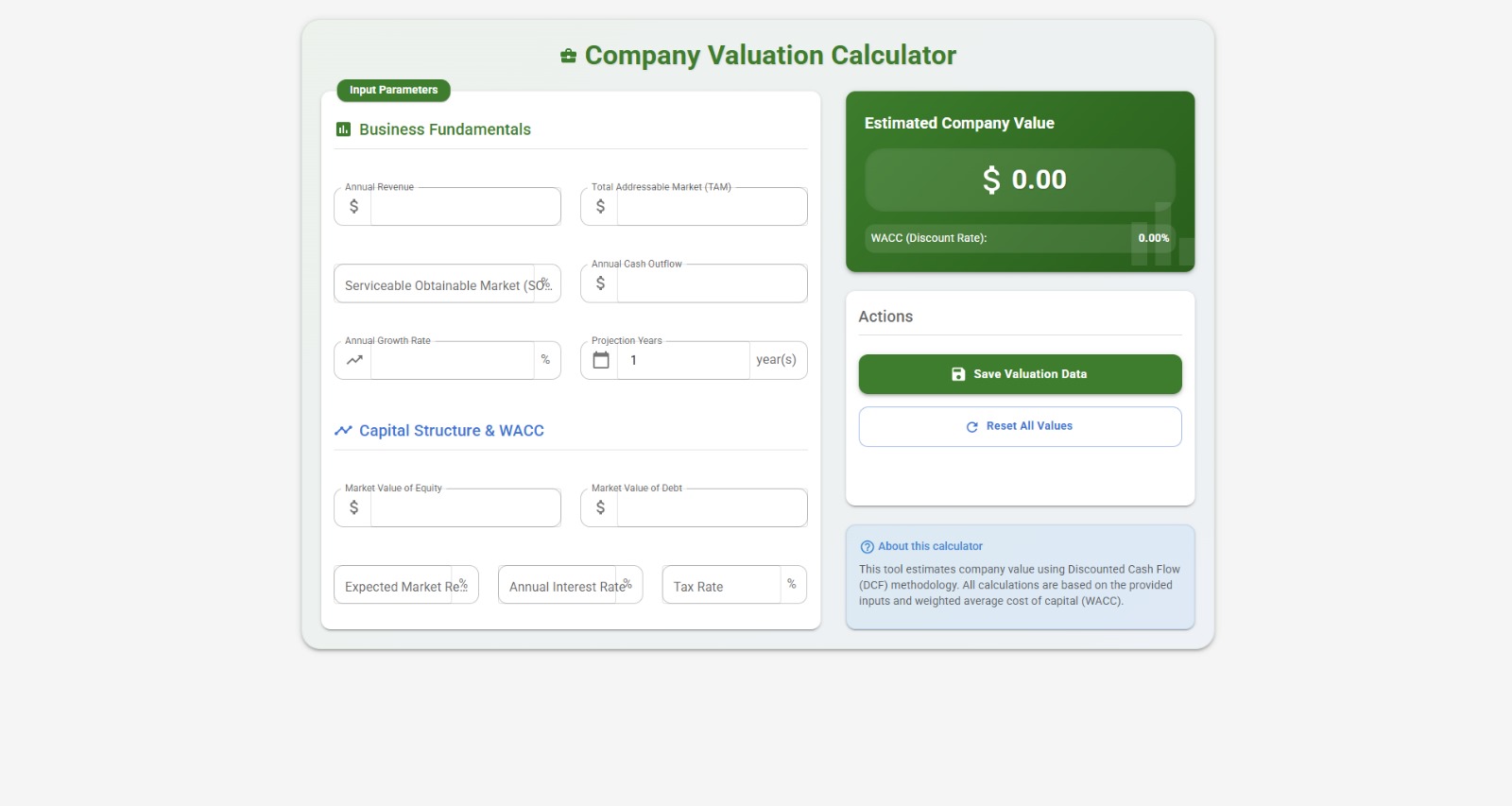1512x806 pixels.
Task: Click the 'Company Valuation Calculator' title
Action: [x=770, y=56]
